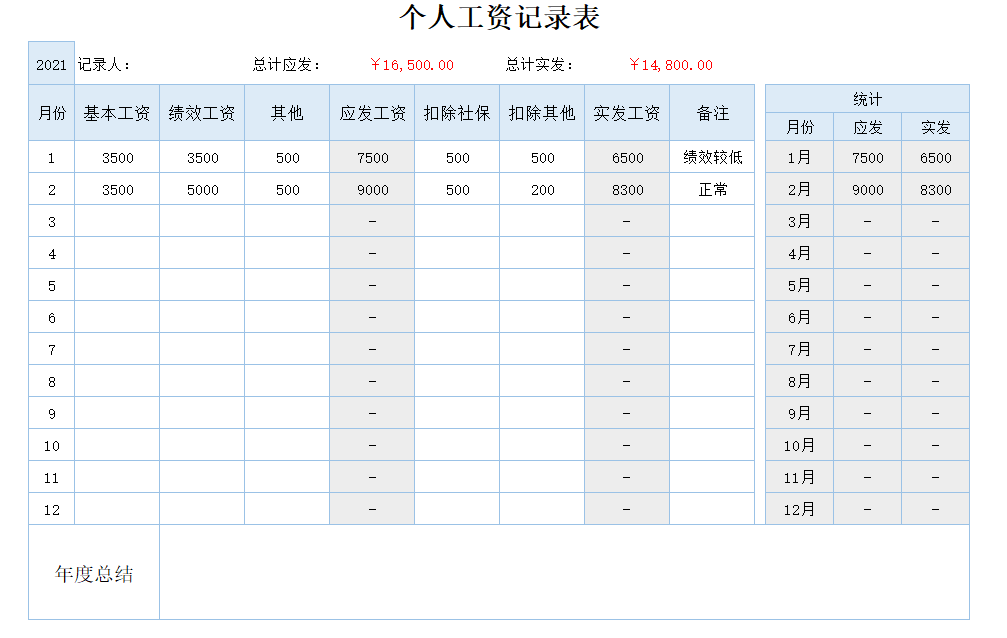Click the 扣除其他 column header

pos(542,113)
